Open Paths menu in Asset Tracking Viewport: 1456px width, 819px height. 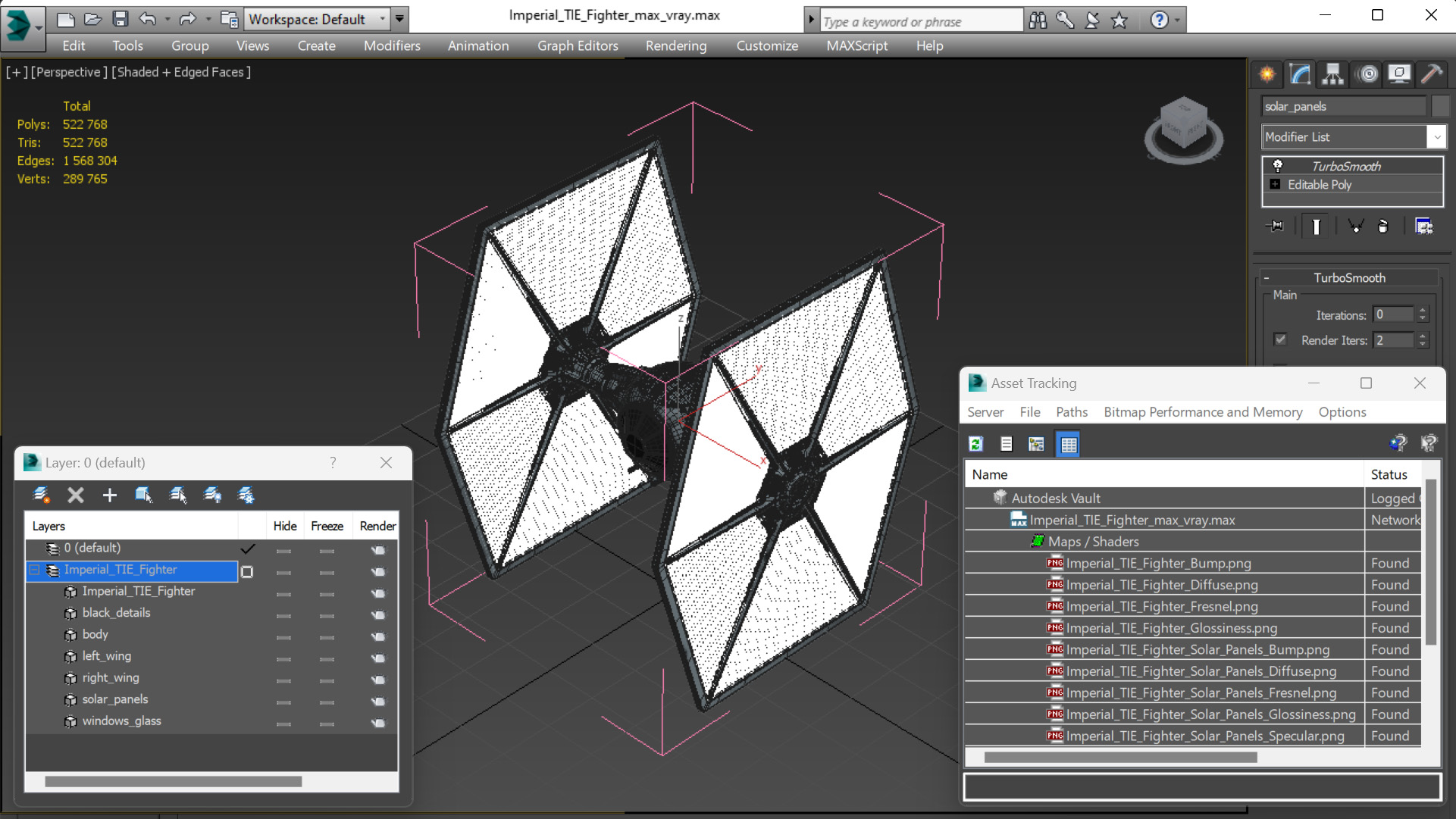[x=1071, y=411]
